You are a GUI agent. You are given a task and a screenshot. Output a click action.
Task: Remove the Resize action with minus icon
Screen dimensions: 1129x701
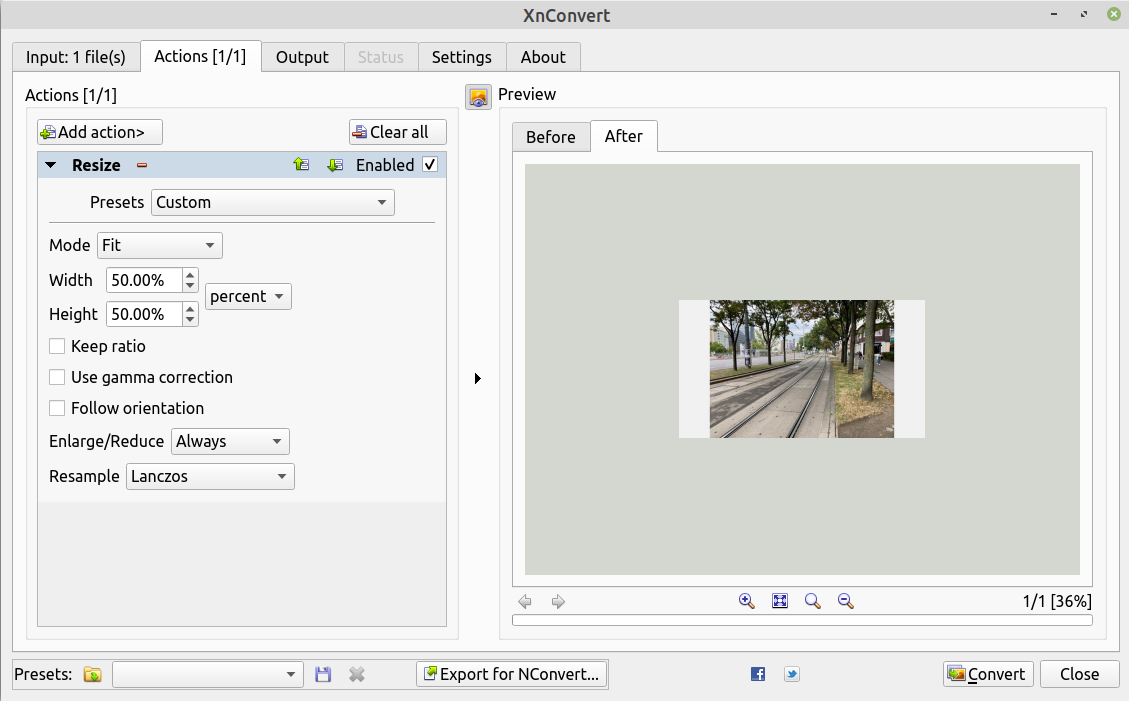(x=142, y=166)
